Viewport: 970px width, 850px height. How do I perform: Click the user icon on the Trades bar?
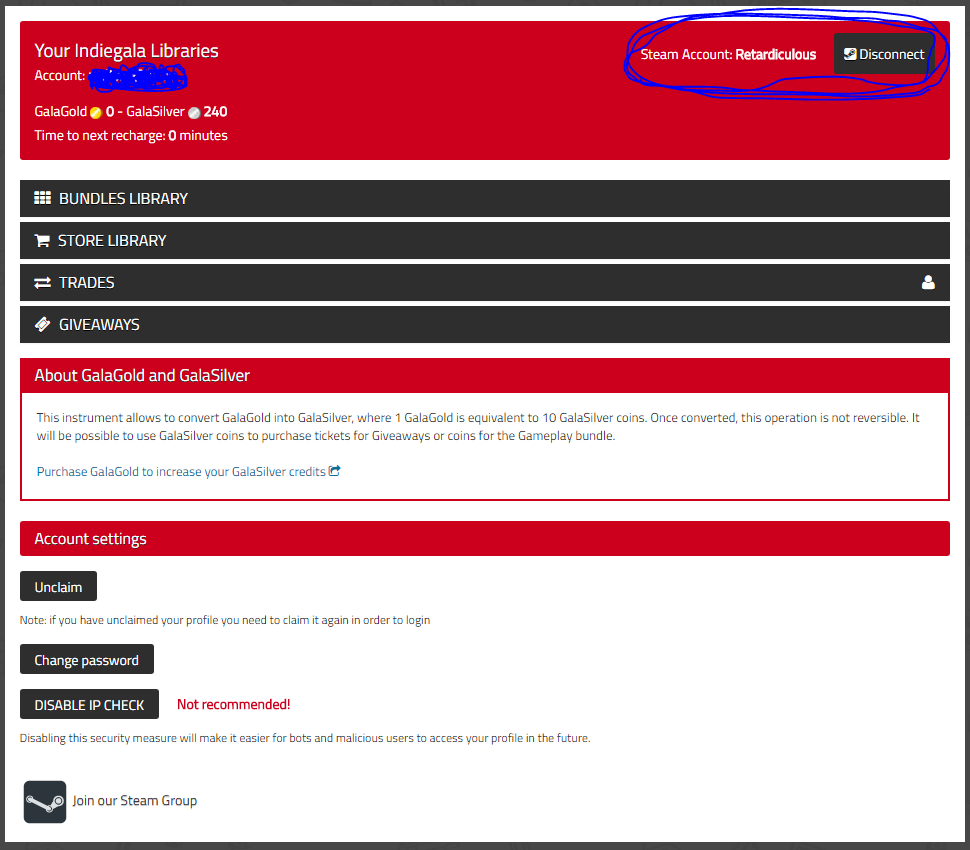[928, 283]
